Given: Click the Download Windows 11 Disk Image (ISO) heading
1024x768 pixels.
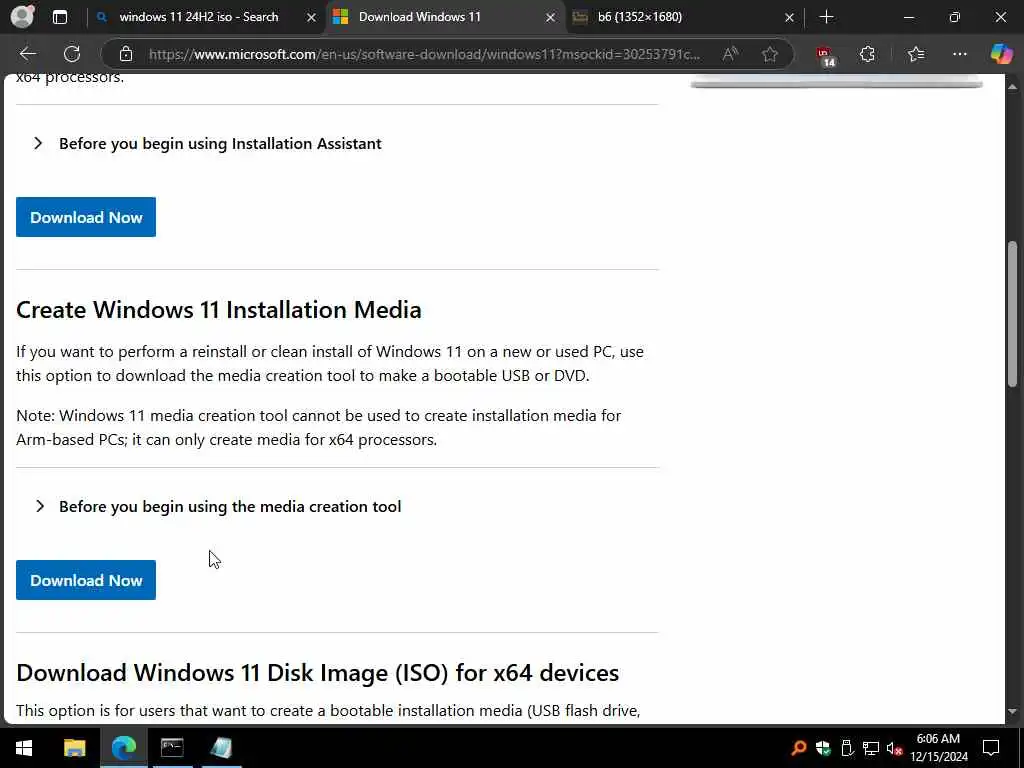Looking at the screenshot, I should (x=317, y=673).
